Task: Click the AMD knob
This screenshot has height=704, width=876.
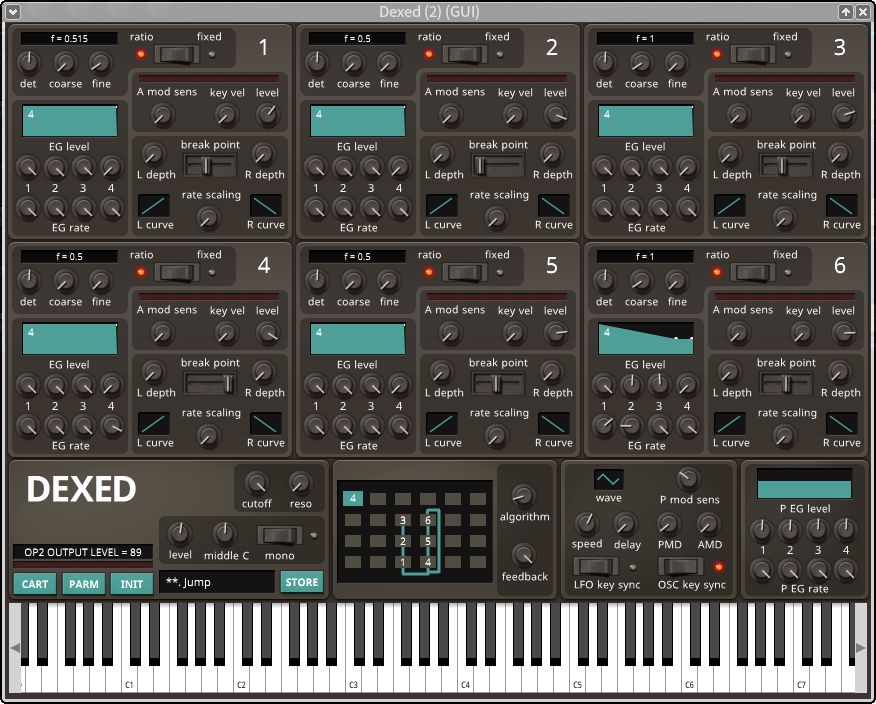Action: (708, 524)
